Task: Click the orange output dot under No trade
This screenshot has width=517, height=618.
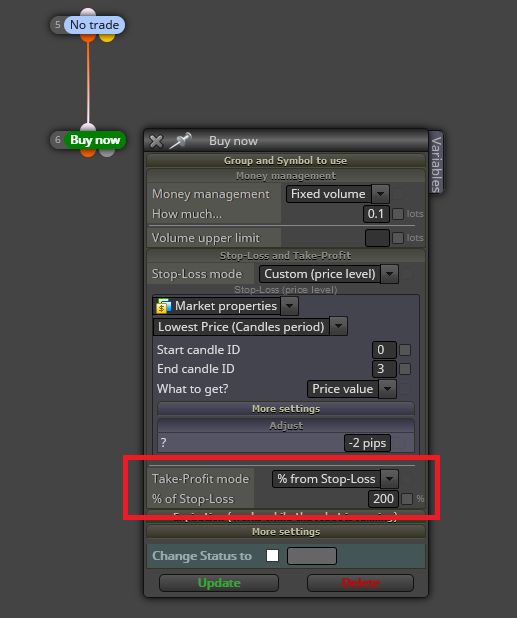Action: [88, 37]
